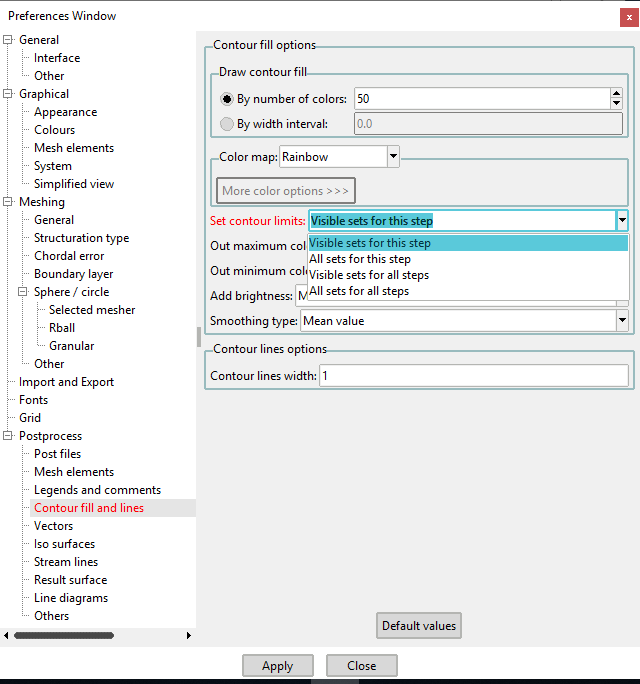640x684 pixels.
Task: Select 'By number of colors' radio button
Action: (x=227, y=99)
